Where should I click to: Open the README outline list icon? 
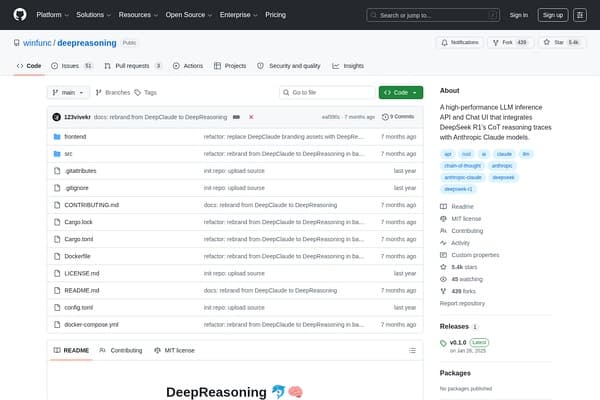tap(412, 351)
